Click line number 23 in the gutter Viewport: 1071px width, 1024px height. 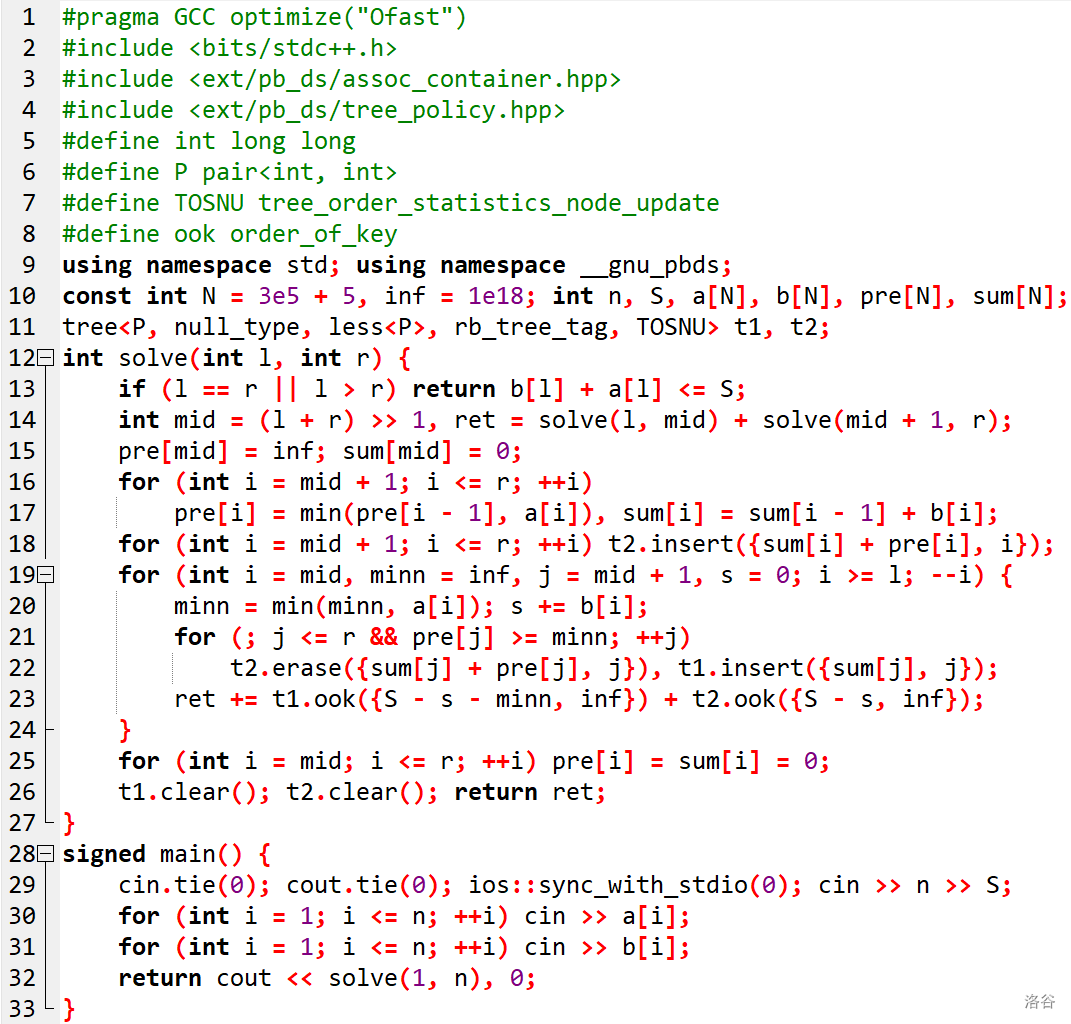pyautogui.click(x=21, y=699)
